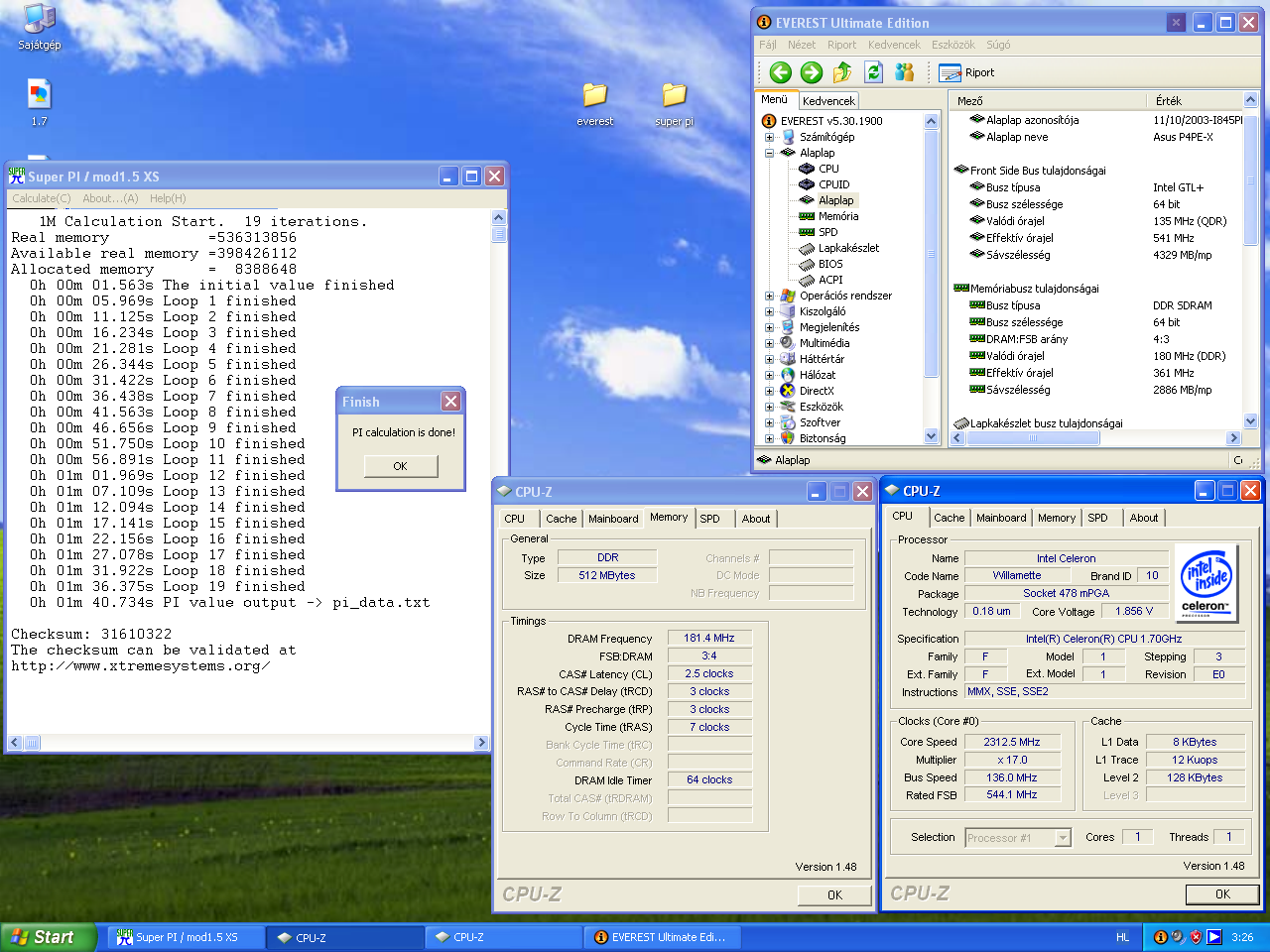Select Memória in the EVEREST tree
This screenshot has width=1270, height=952.
pyautogui.click(x=838, y=216)
